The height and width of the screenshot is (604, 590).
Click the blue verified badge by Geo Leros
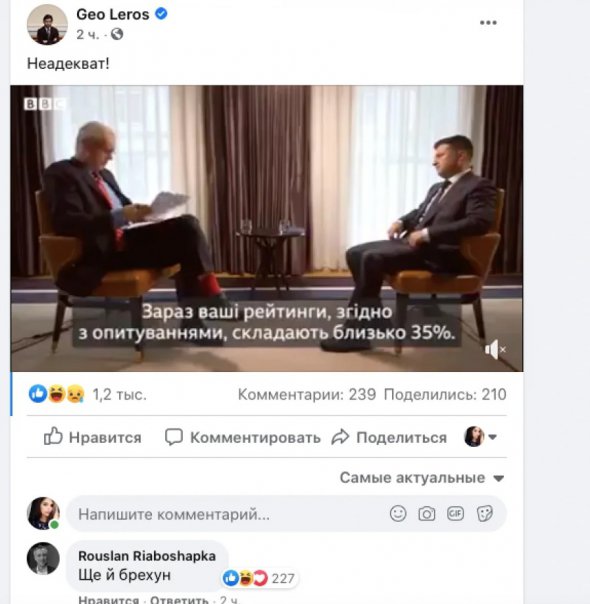point(161,14)
